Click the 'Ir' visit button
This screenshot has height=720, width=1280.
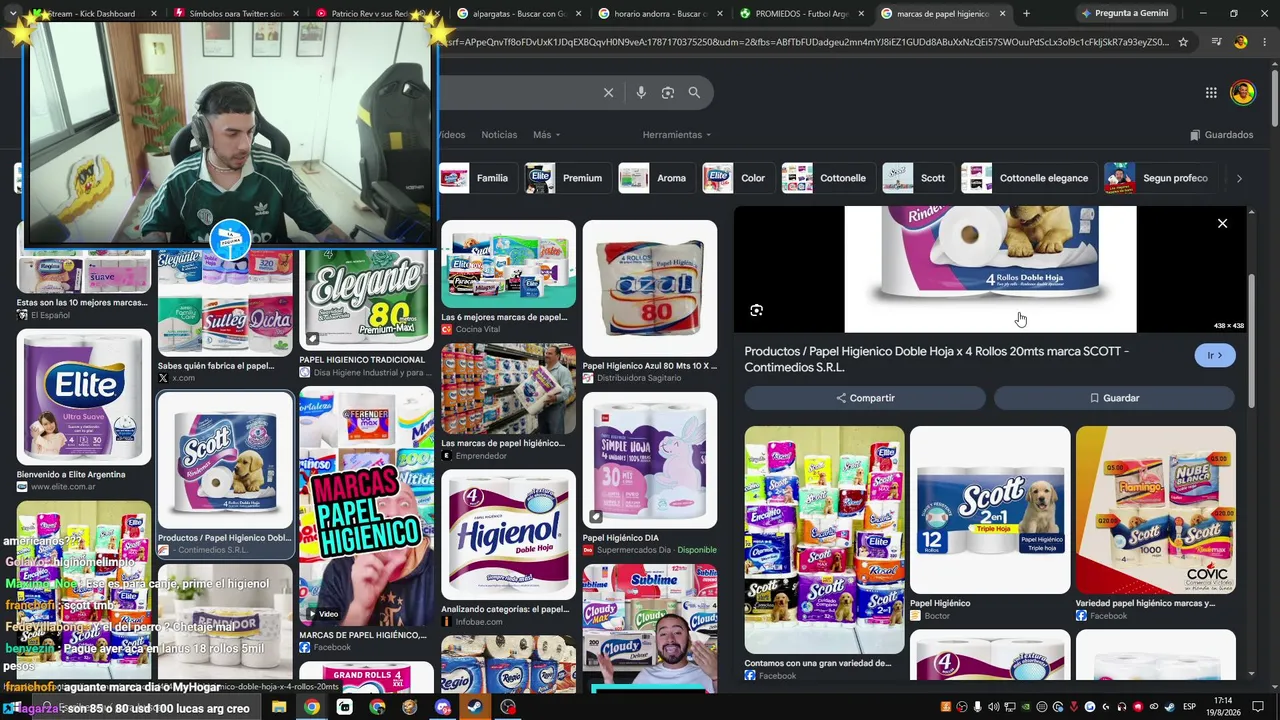(1215, 355)
